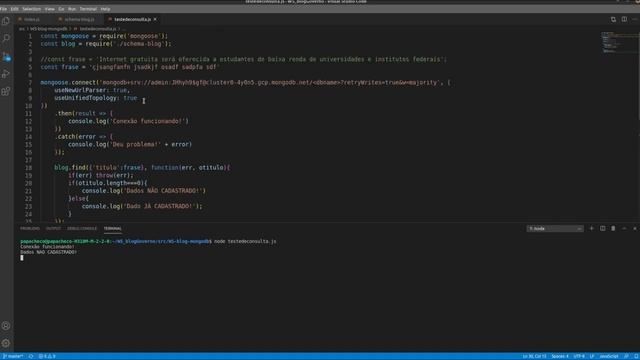640x360 pixels.
Task: Click the open changes icon in editor title
Action: pyautogui.click(x=613, y=19)
